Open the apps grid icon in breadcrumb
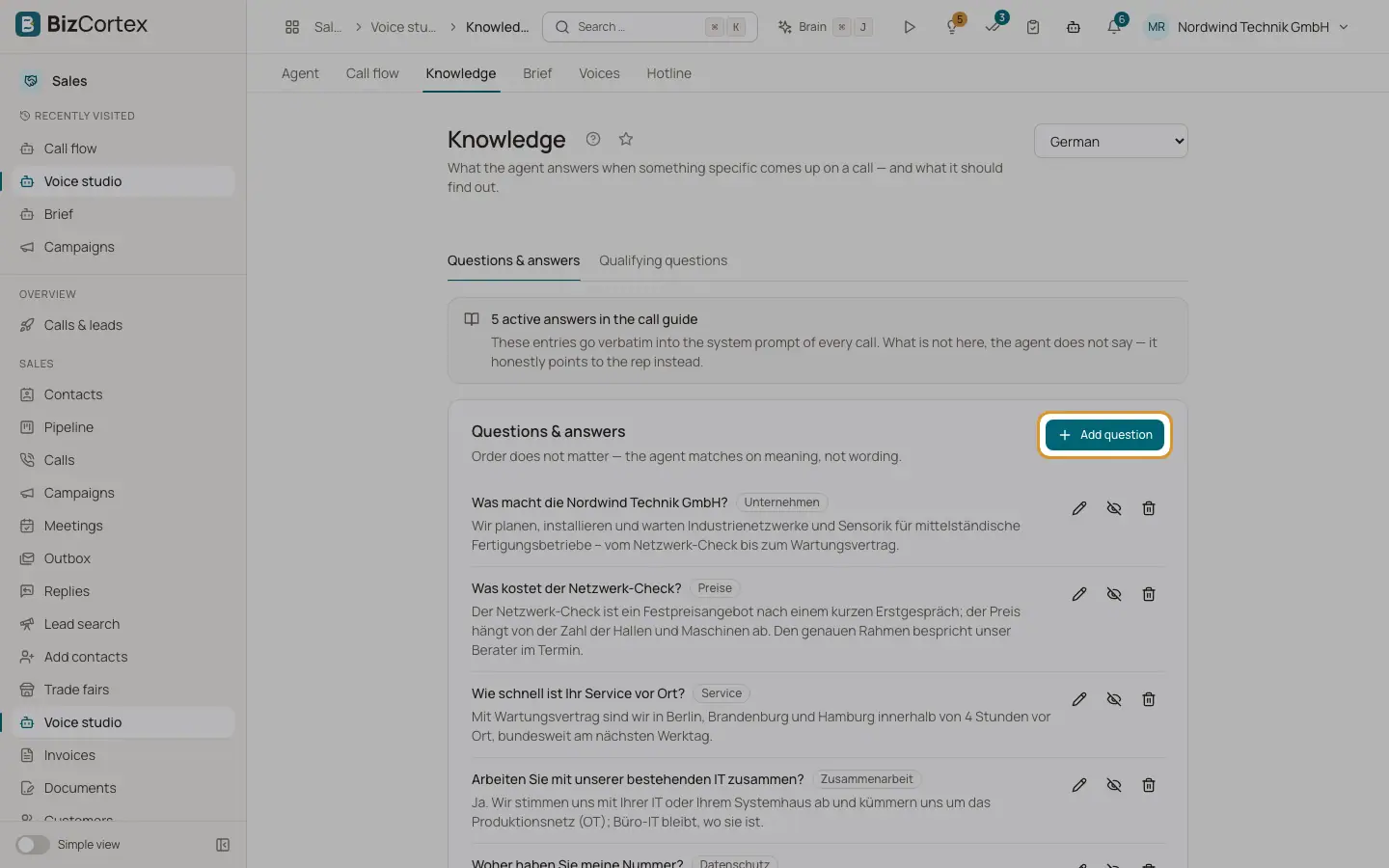The width and height of the screenshot is (1389, 868). [292, 27]
